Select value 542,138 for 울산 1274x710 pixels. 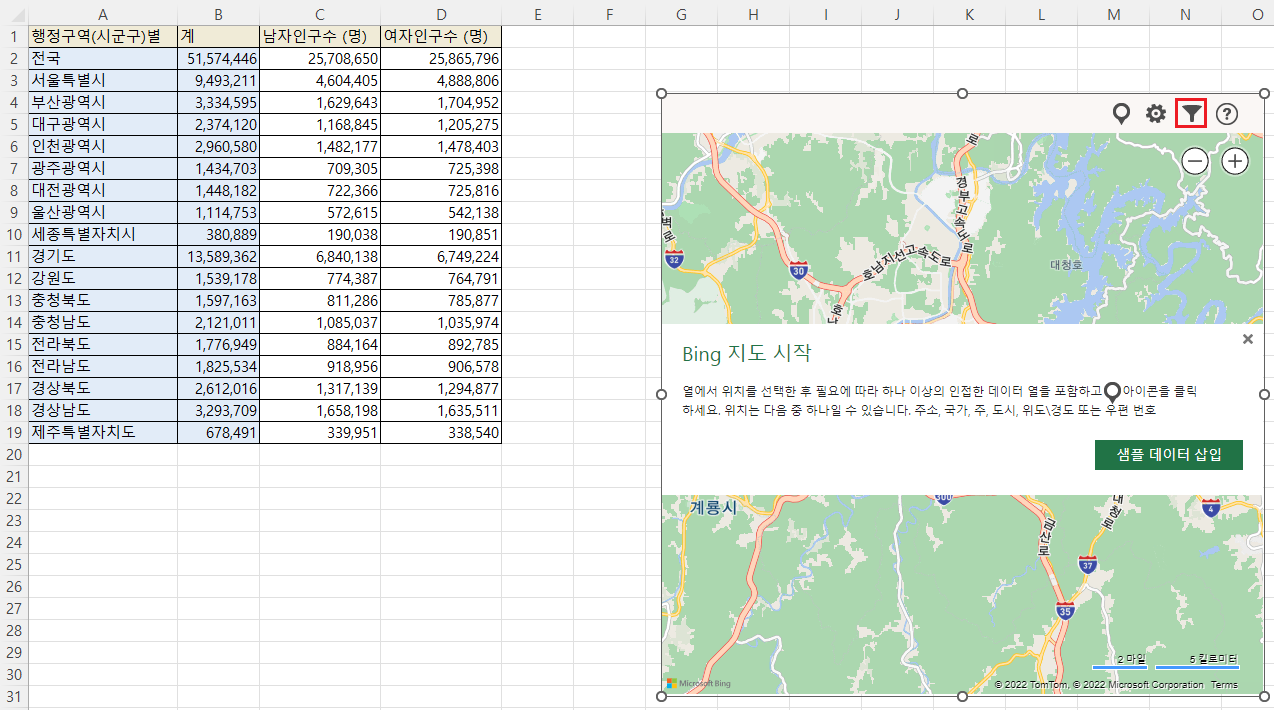click(441, 213)
